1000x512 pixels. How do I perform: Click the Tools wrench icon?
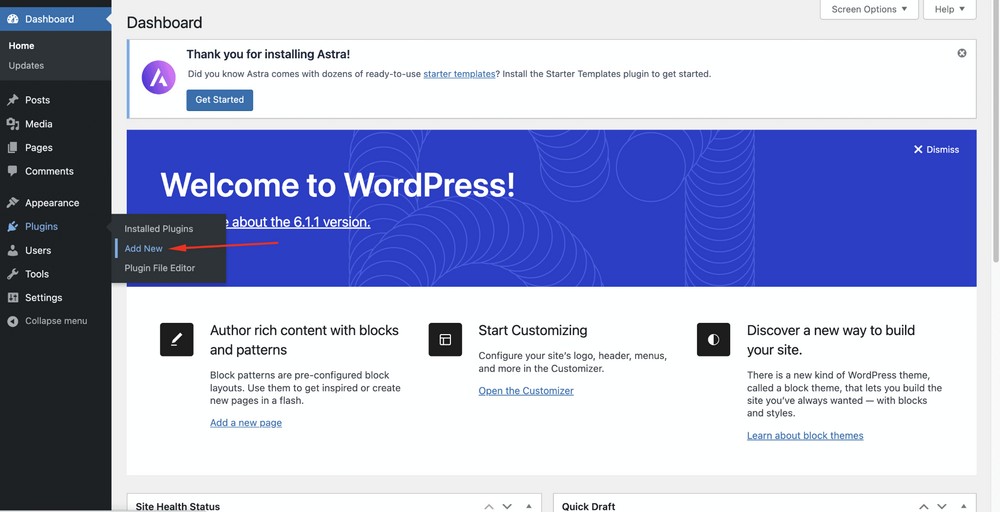(13, 274)
